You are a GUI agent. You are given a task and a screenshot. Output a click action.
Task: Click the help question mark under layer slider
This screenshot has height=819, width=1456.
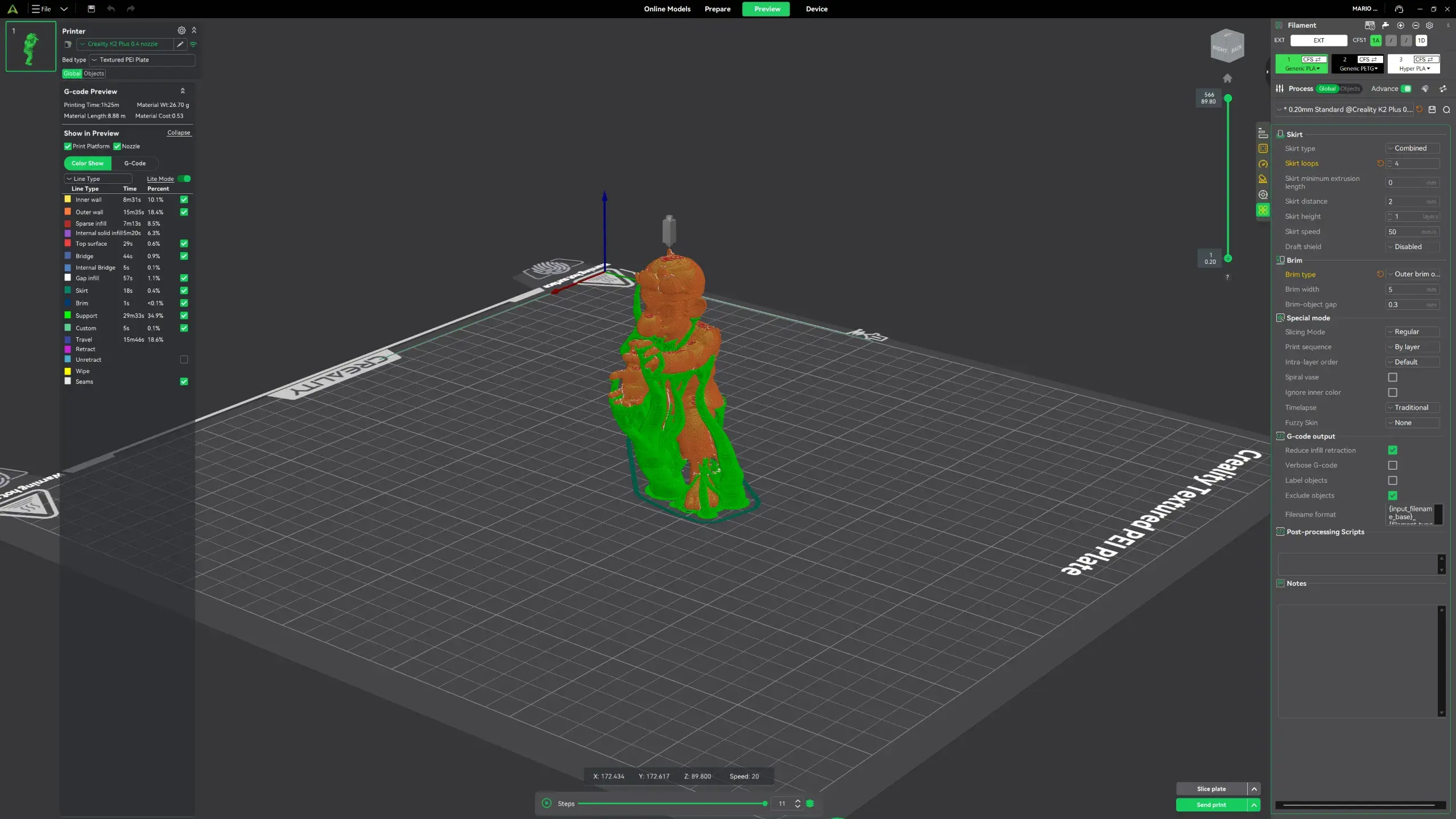pos(1227,278)
